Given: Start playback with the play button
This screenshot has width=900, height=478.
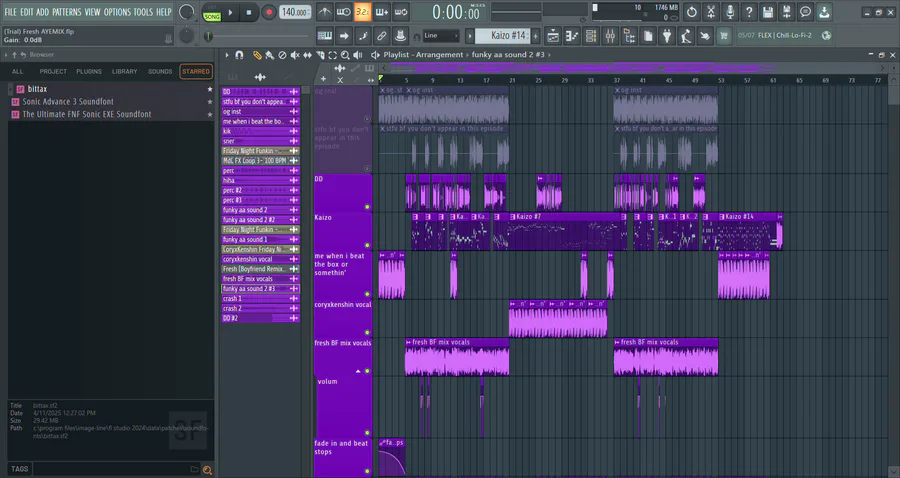Looking at the screenshot, I should pos(230,12).
